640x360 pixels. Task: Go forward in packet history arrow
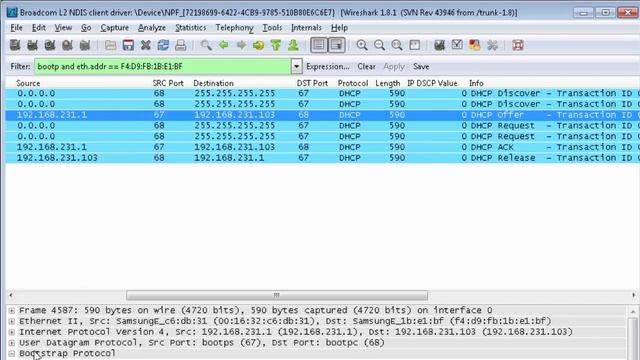click(241, 45)
